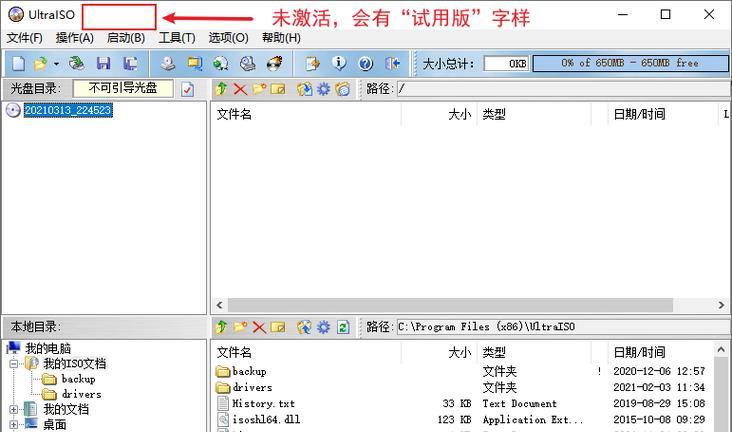Click the blue info icon in toolbar
This screenshot has height=432, width=732.
pyautogui.click(x=339, y=63)
